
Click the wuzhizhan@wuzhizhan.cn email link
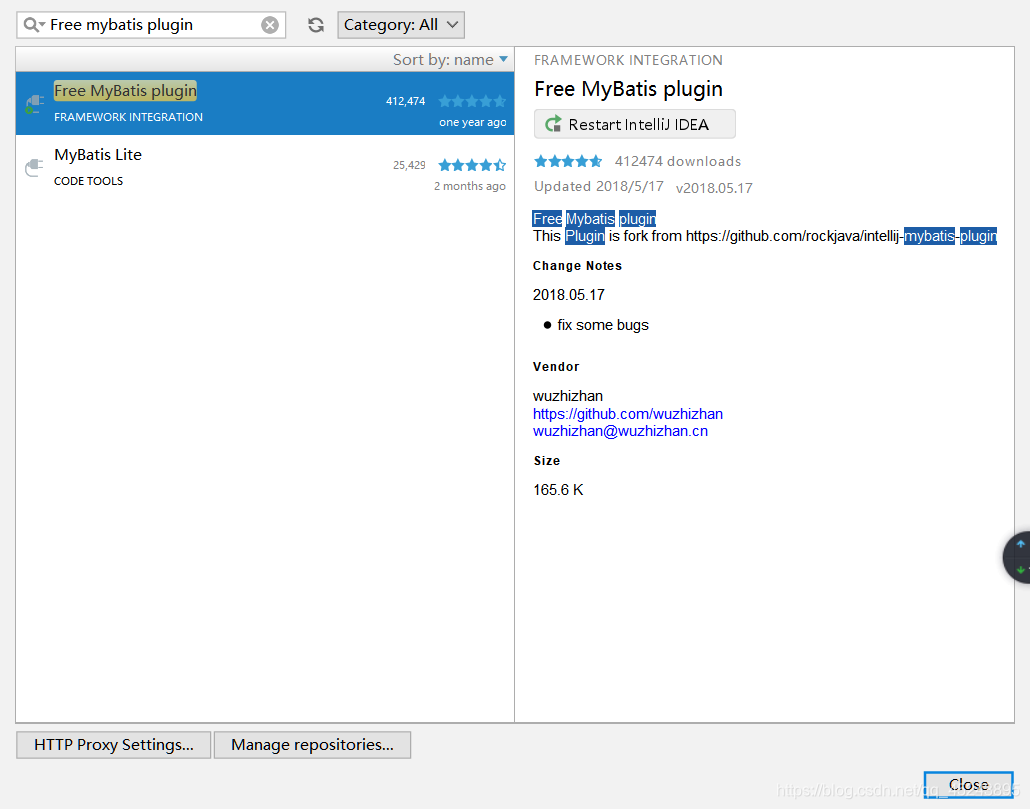pyautogui.click(x=620, y=431)
